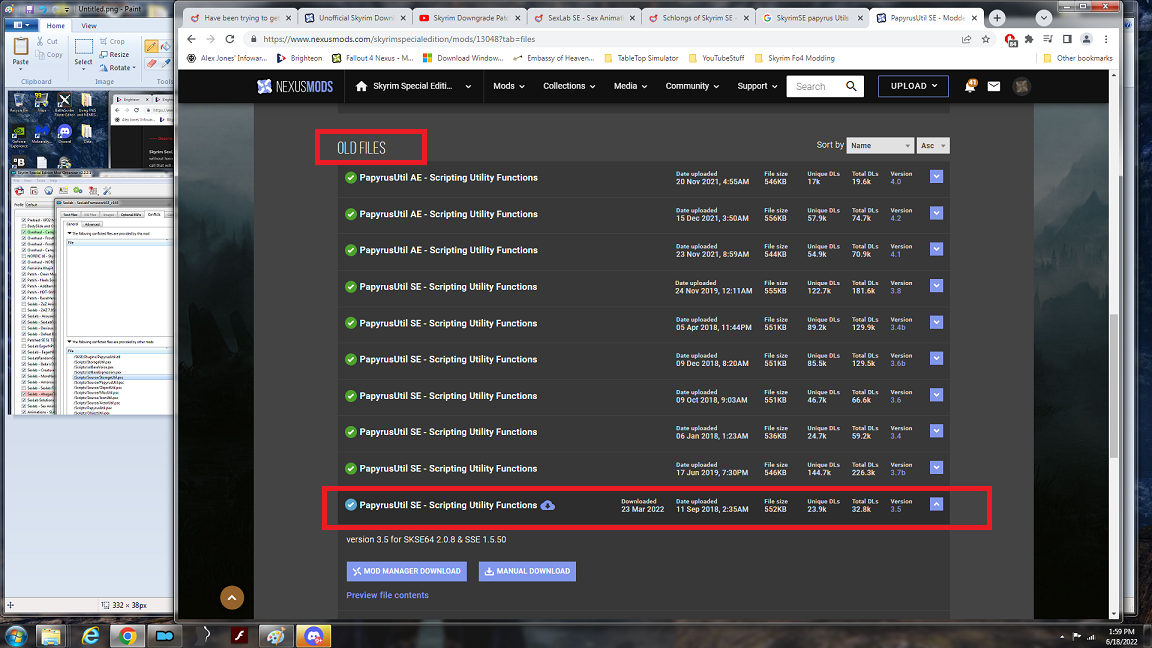Switch to the Skyrim Downgrade Patcher tab
The width and height of the screenshot is (1152, 648).
469,18
